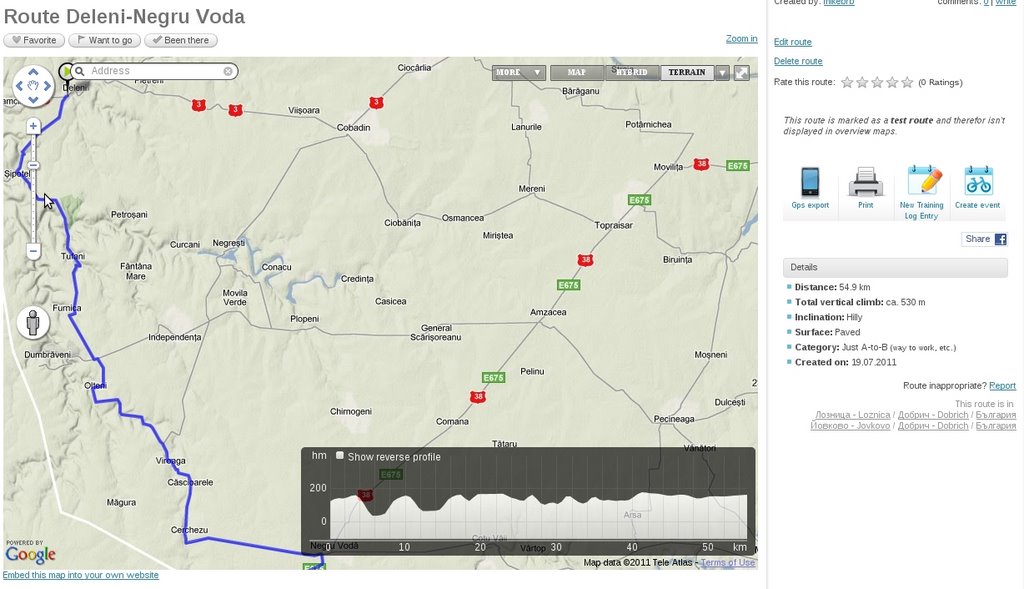Open Embed this map into your own website
Screen dimensions: 1024x589
tap(81, 575)
